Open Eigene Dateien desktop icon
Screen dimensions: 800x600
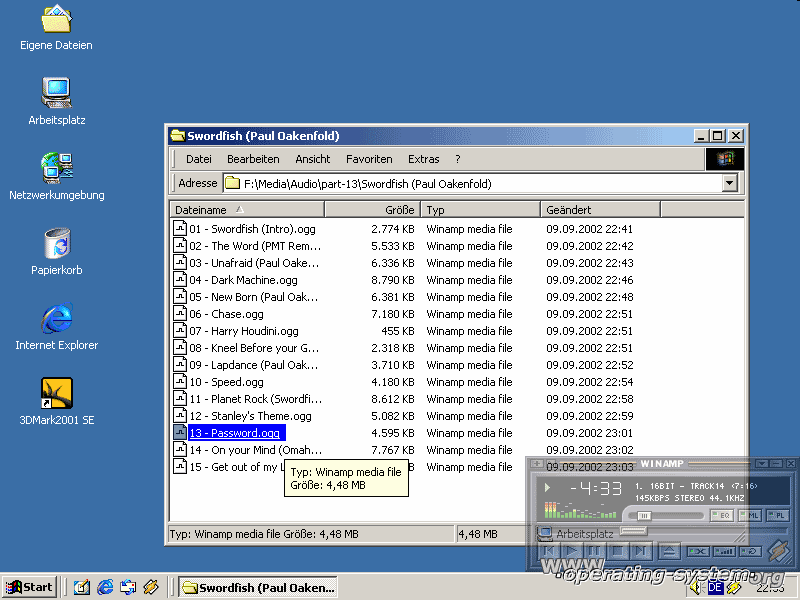[56, 27]
